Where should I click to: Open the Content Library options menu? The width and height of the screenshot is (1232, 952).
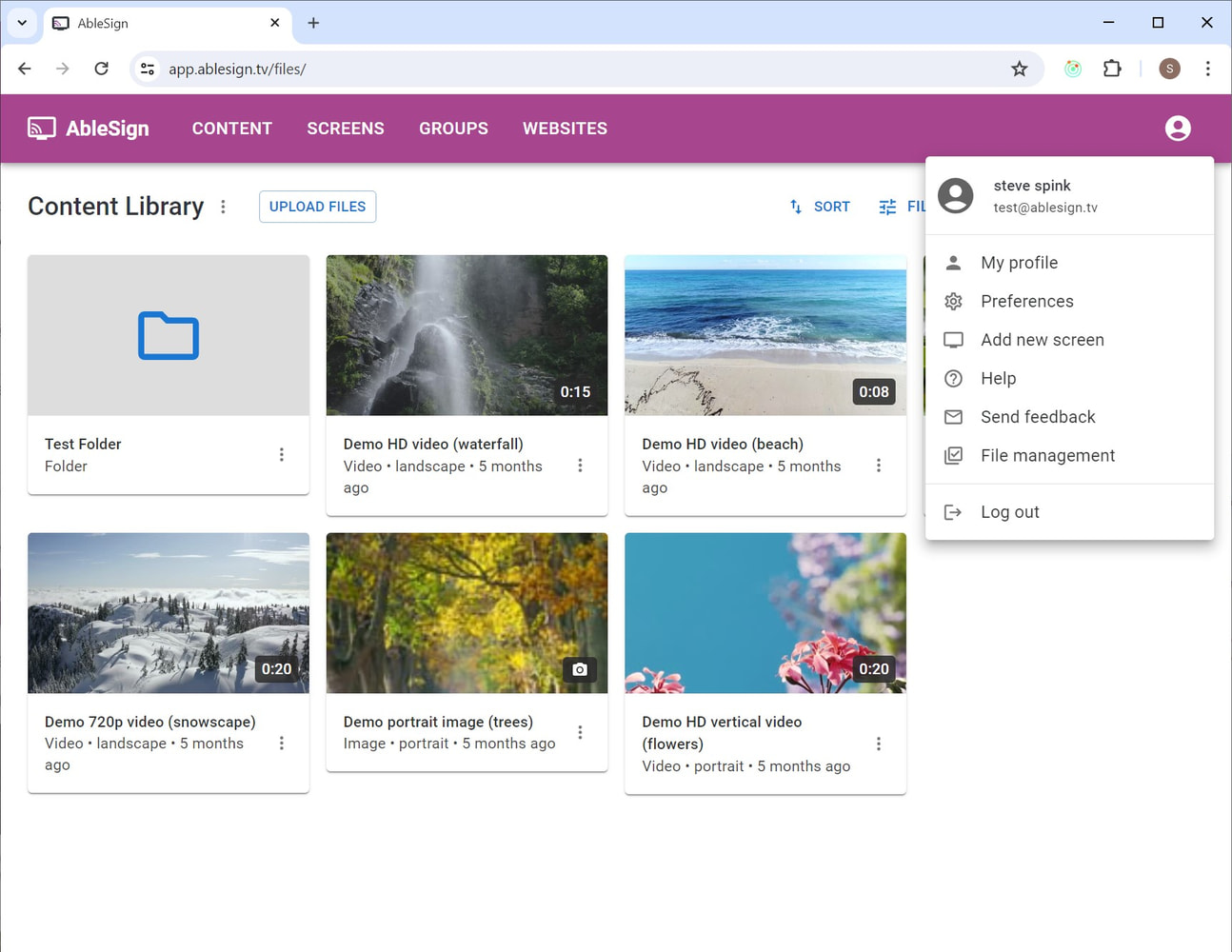point(223,206)
